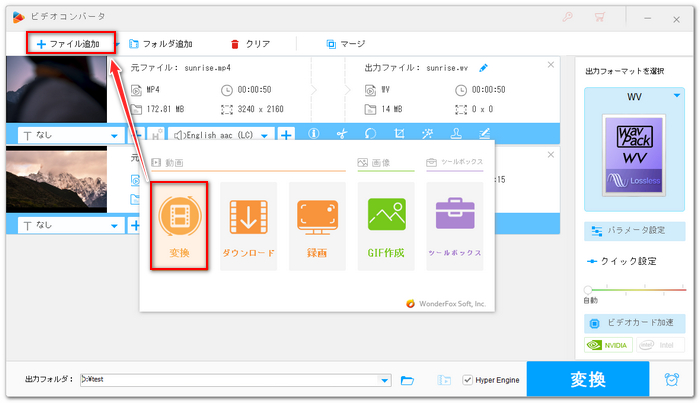Image resolution: width=700 pixels, height=403 pixels.
Task: Open the English aac (LC) audio track dropdown
Action: pos(221,135)
